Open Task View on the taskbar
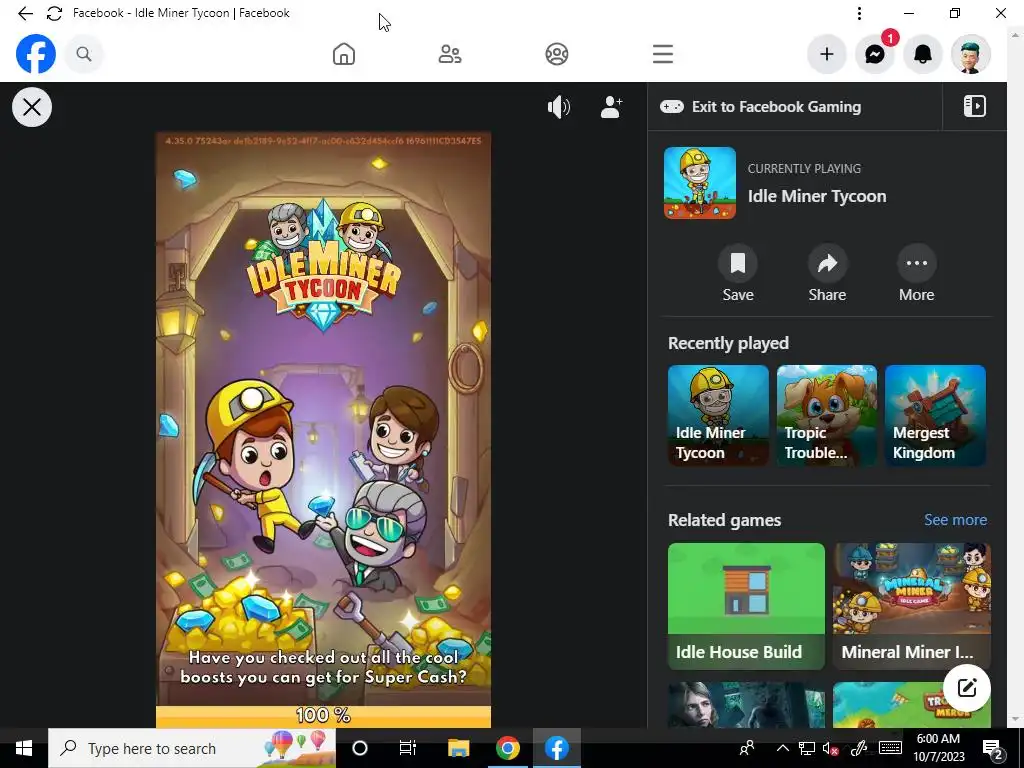This screenshot has height=768, width=1024. pos(408,748)
